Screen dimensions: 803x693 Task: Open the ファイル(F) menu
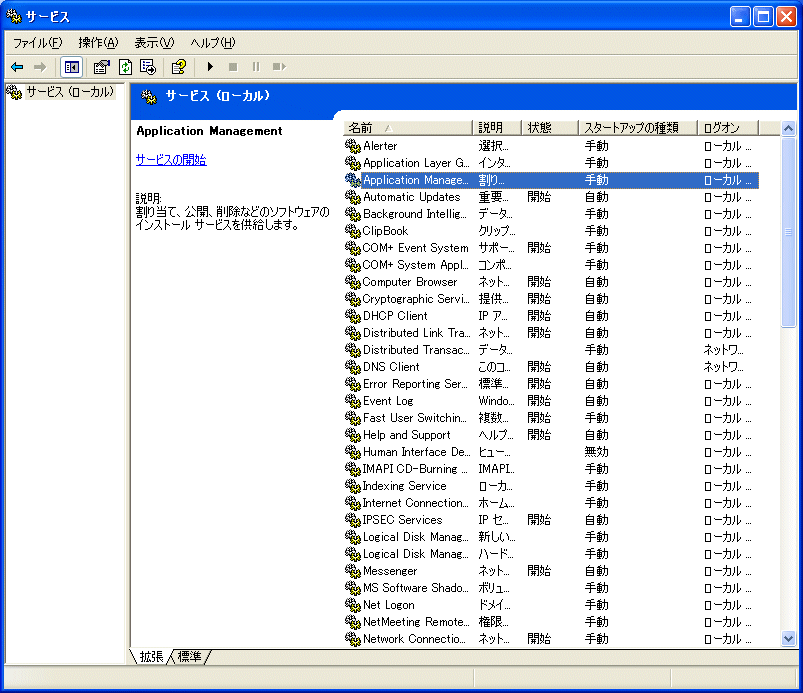(37, 43)
